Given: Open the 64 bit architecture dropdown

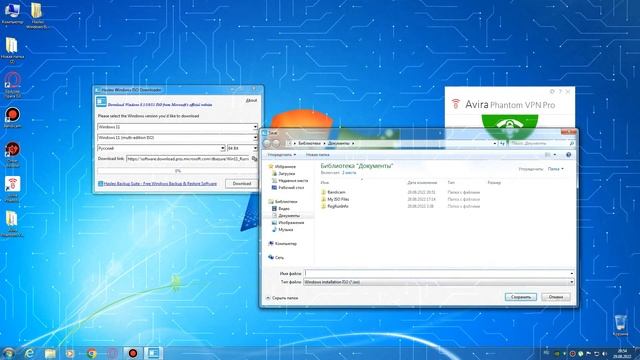Looking at the screenshot, I should click(242, 148).
